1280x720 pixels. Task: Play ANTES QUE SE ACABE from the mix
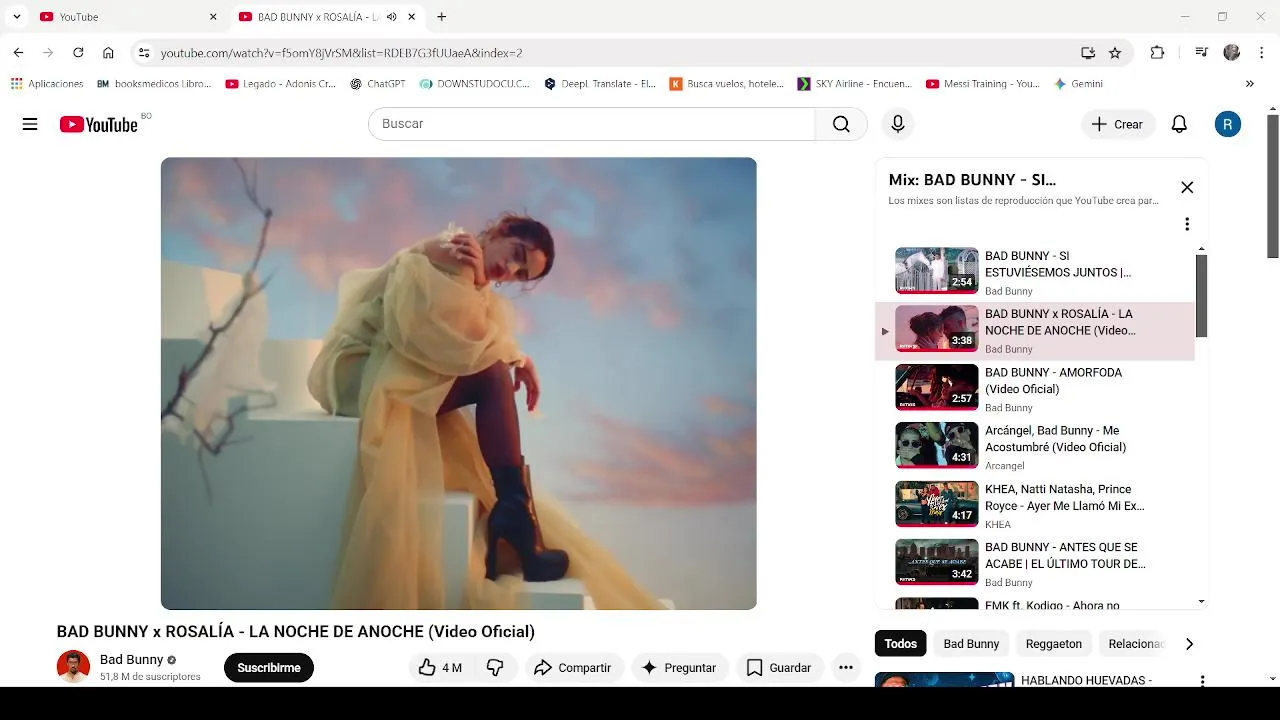tap(1035, 564)
